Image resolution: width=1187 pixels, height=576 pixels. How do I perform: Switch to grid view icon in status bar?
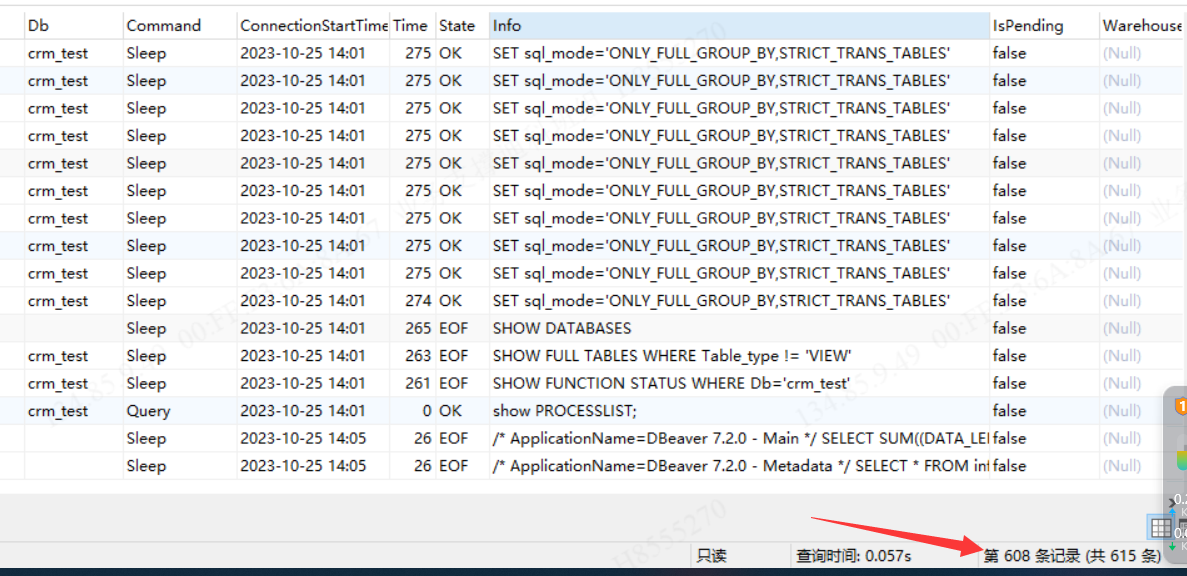(x=1160, y=527)
